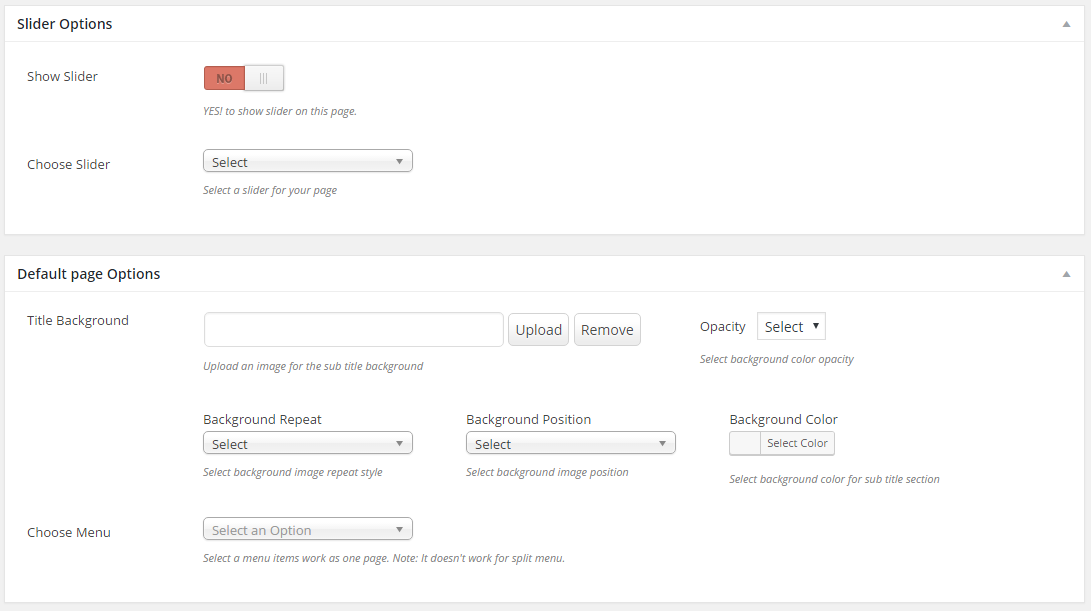
Task: Click the Choose Menu field label
Action: (x=68, y=533)
